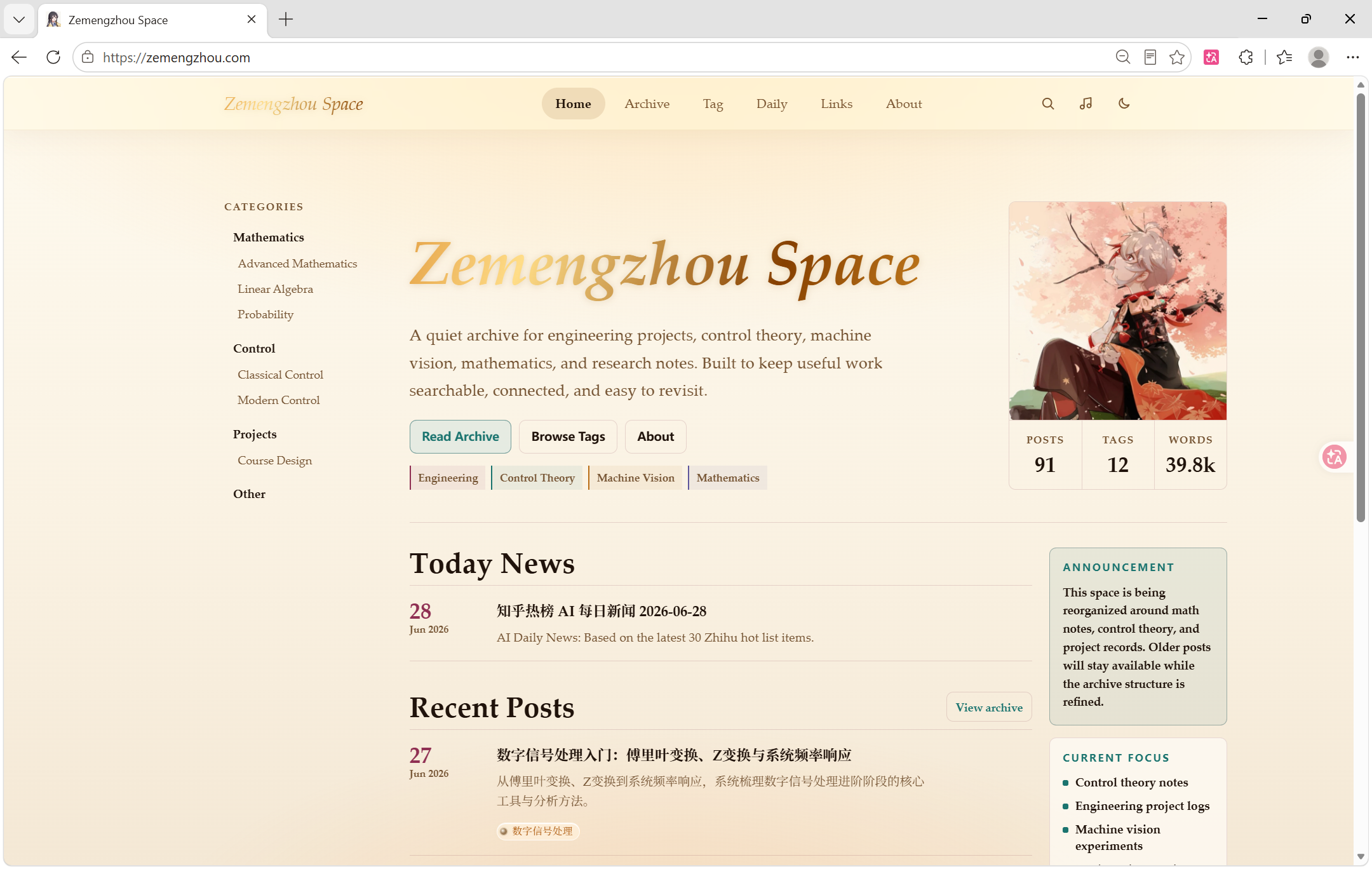The height and width of the screenshot is (869, 1372).
Task: Click the floating pink translate button
Action: (x=1335, y=457)
